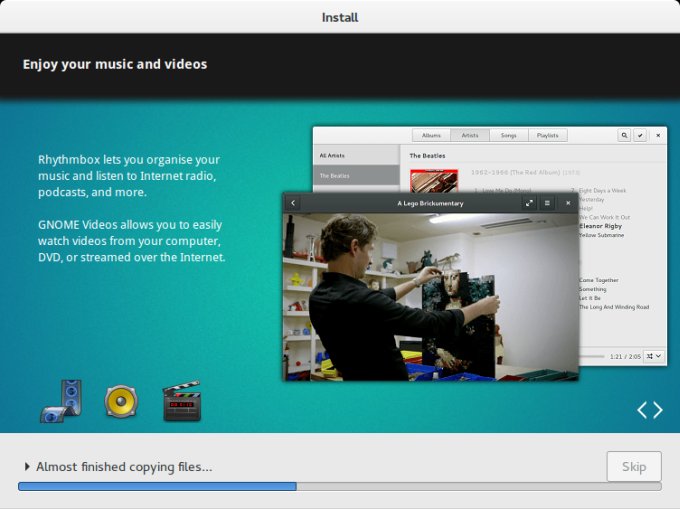Click the Eleanor Rigby song
This screenshot has width=680, height=509.
tap(600, 226)
